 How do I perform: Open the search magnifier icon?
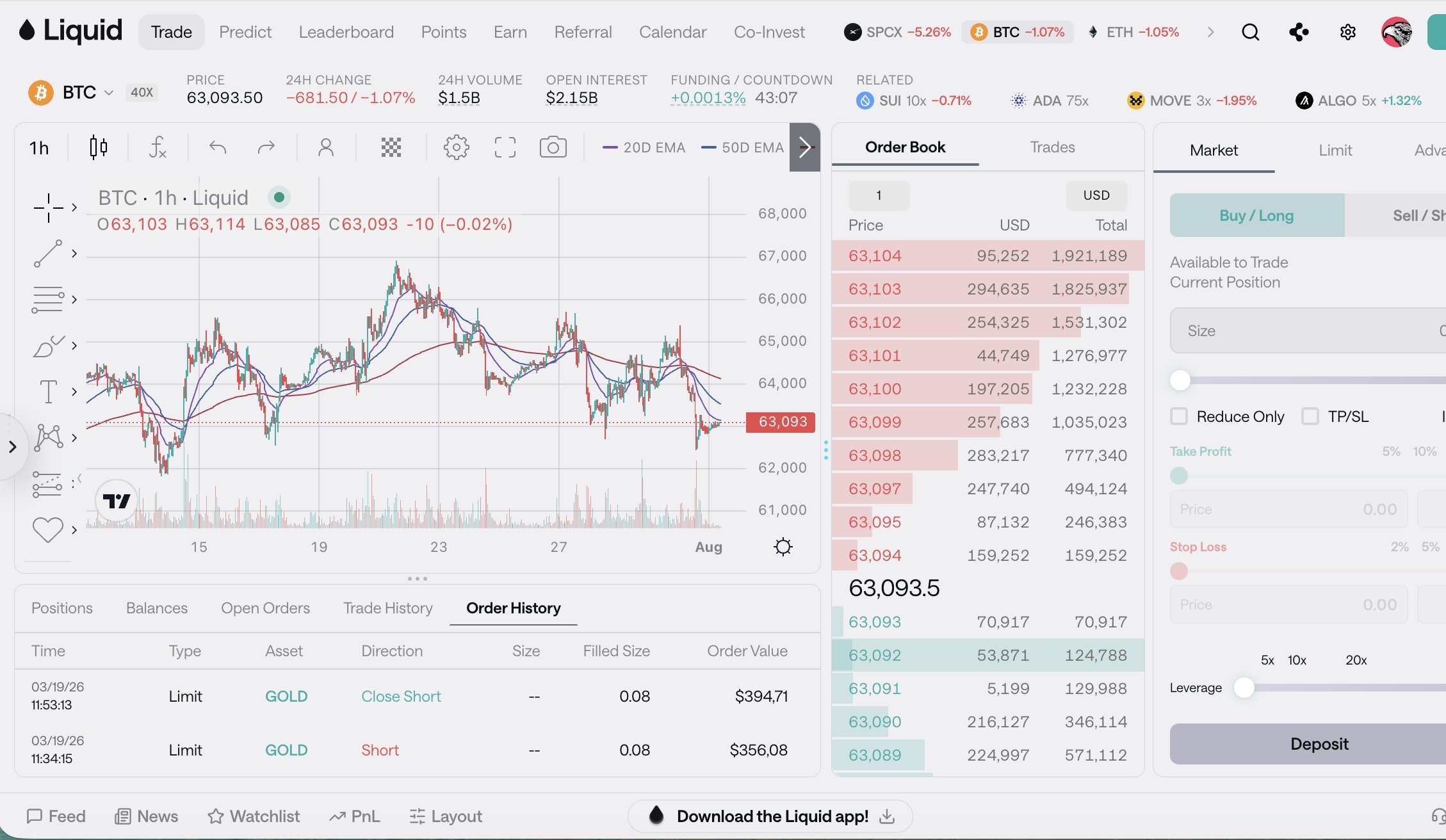tap(1250, 32)
